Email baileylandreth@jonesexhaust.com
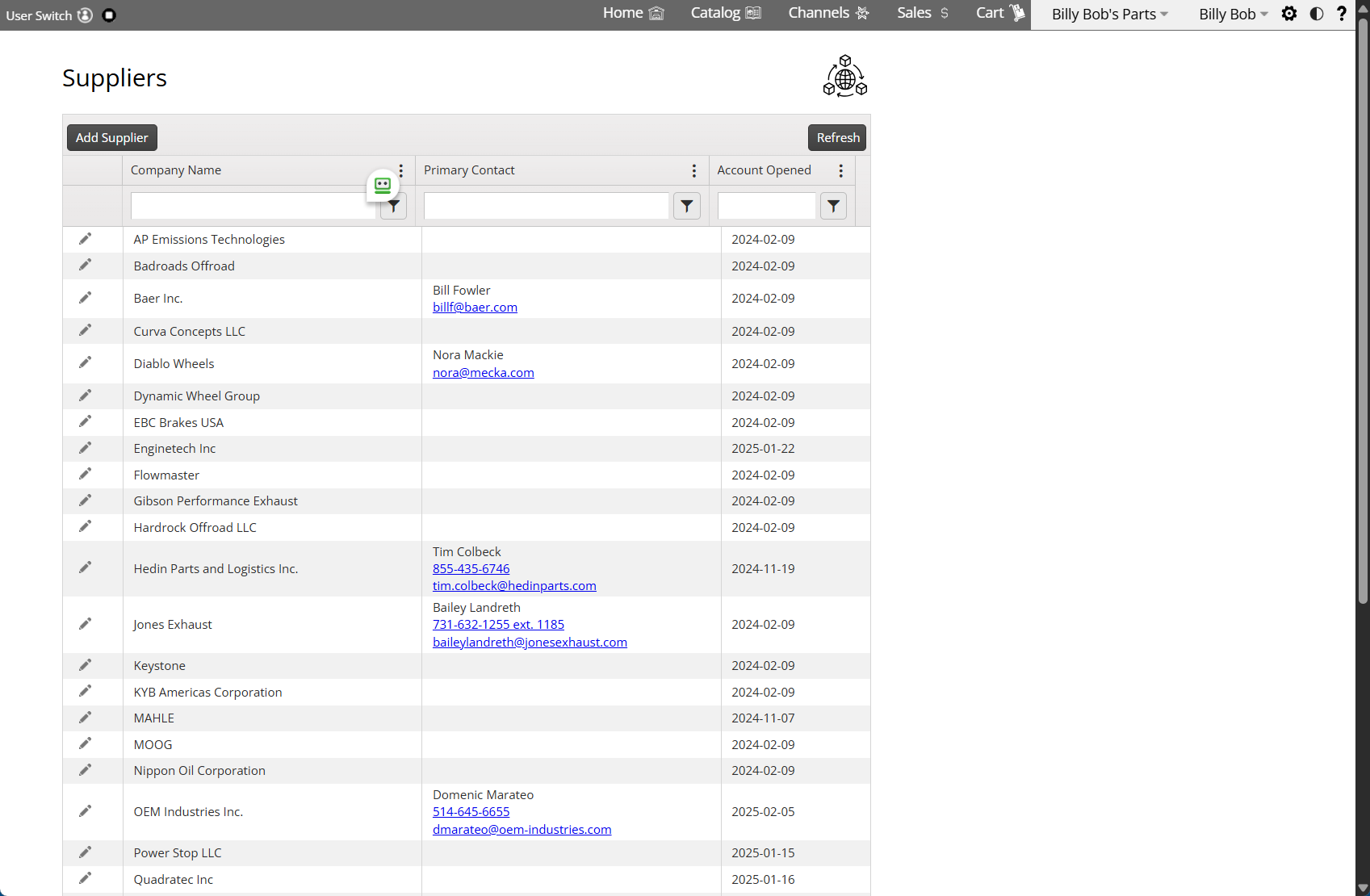1370x896 pixels. pos(530,643)
